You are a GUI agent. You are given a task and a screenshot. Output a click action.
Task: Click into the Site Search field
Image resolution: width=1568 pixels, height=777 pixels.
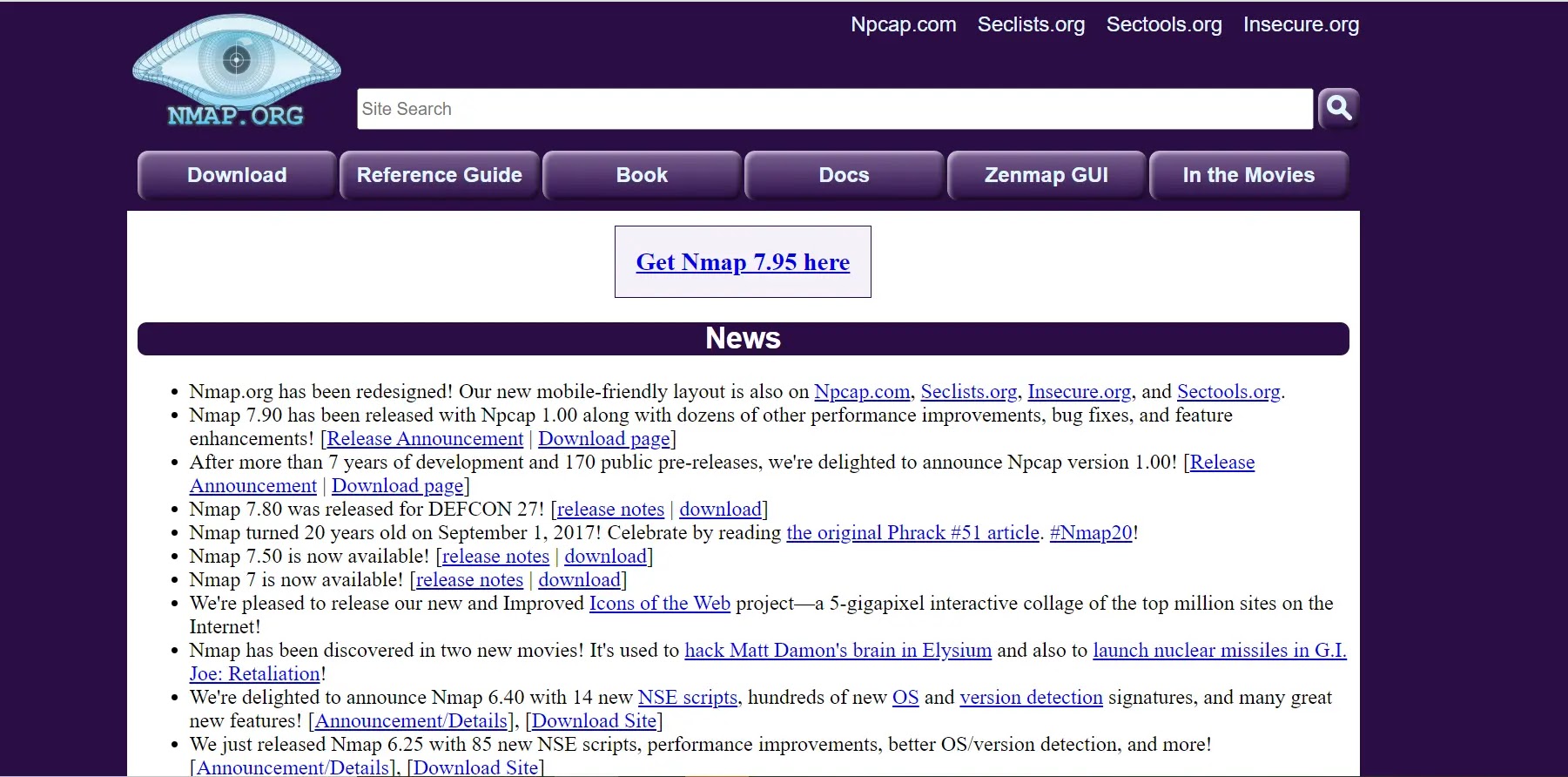click(835, 109)
